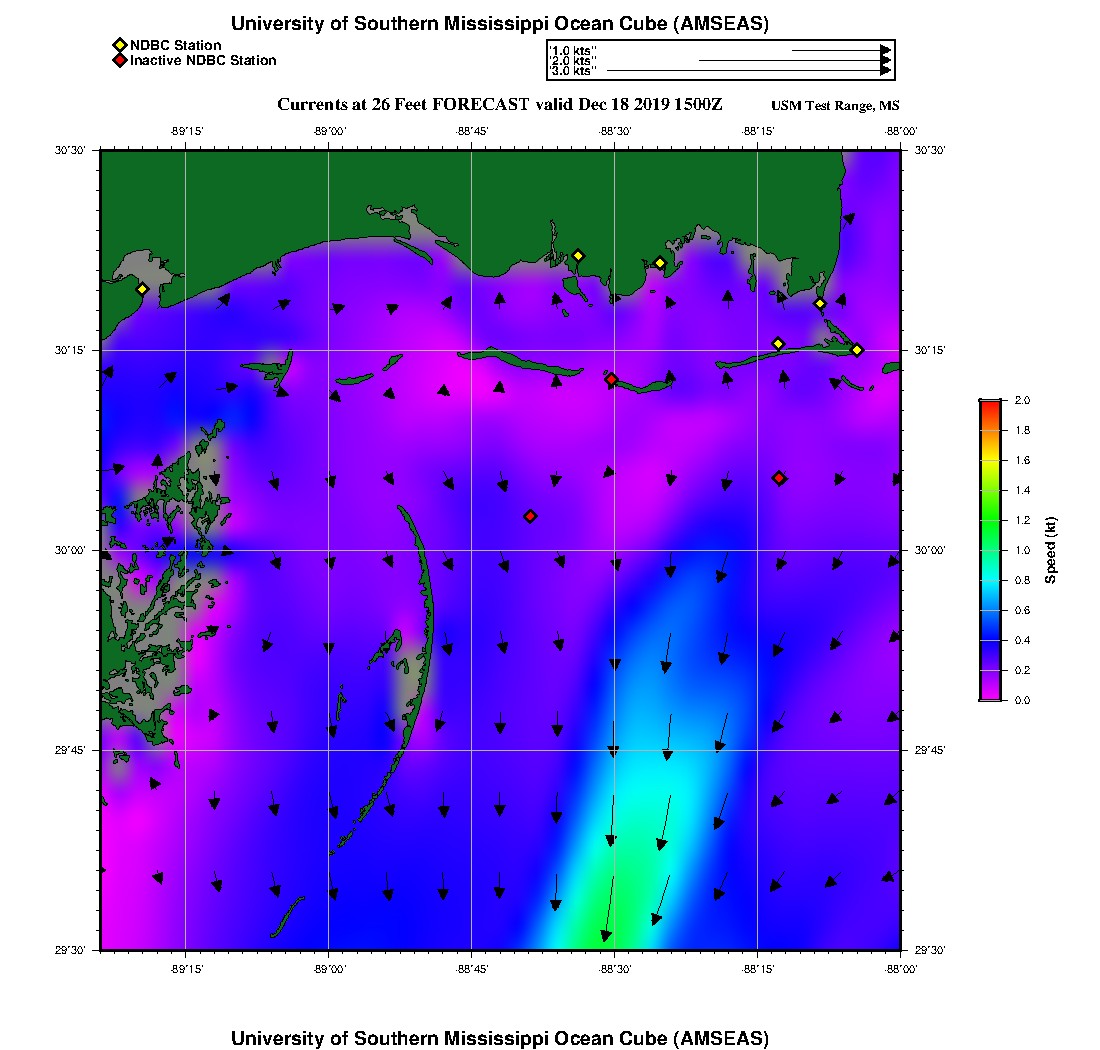
Task: Select the 2.0 kts legend label
Action: click(573, 60)
